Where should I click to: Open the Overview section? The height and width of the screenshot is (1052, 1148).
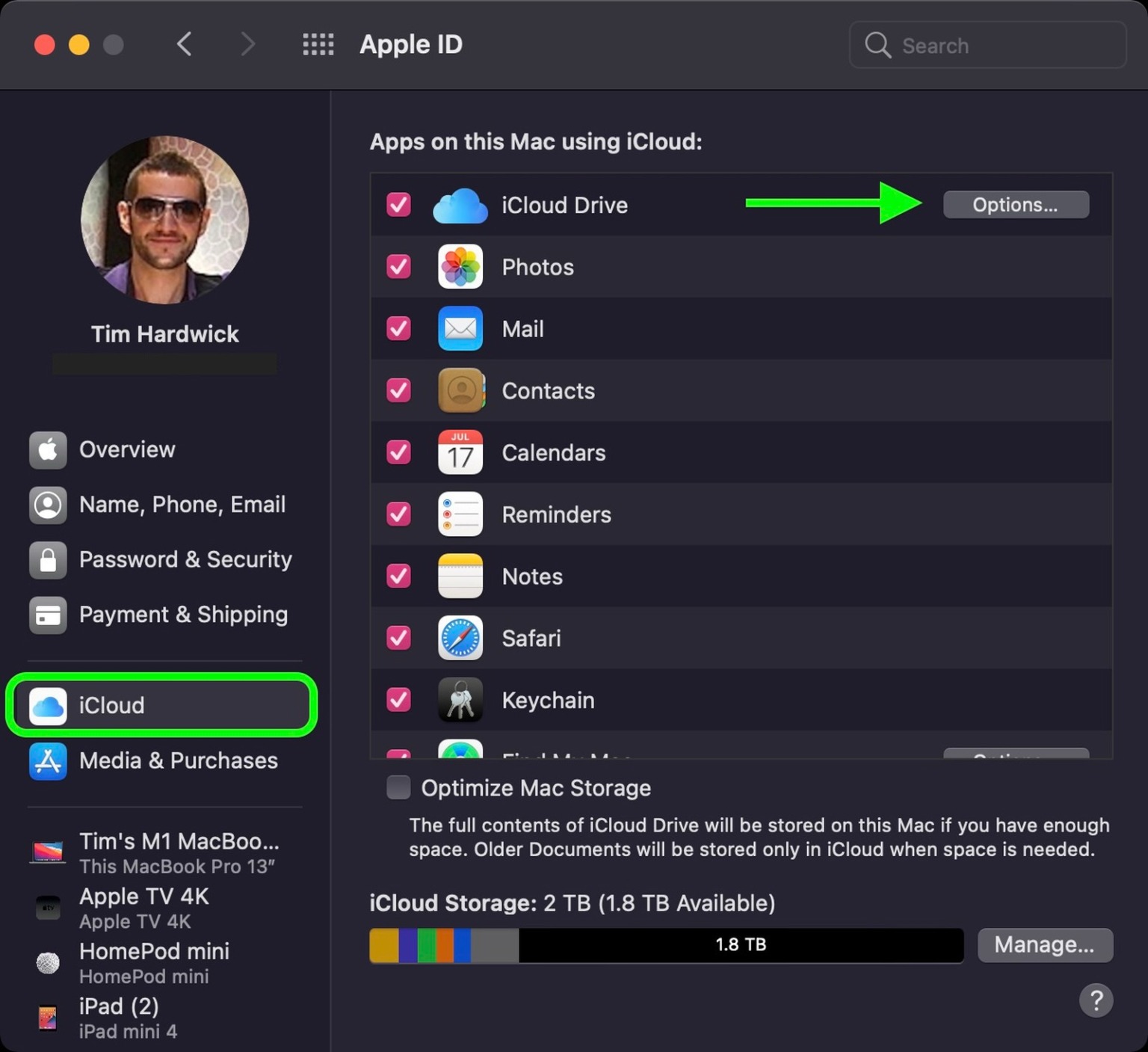pyautogui.click(x=164, y=449)
